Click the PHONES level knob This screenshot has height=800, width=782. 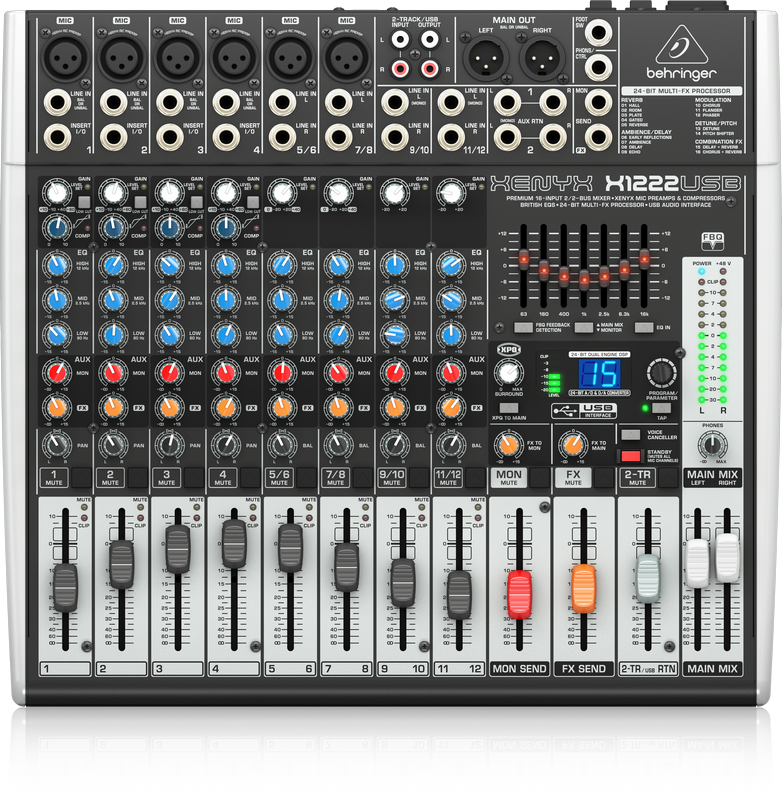coord(713,445)
